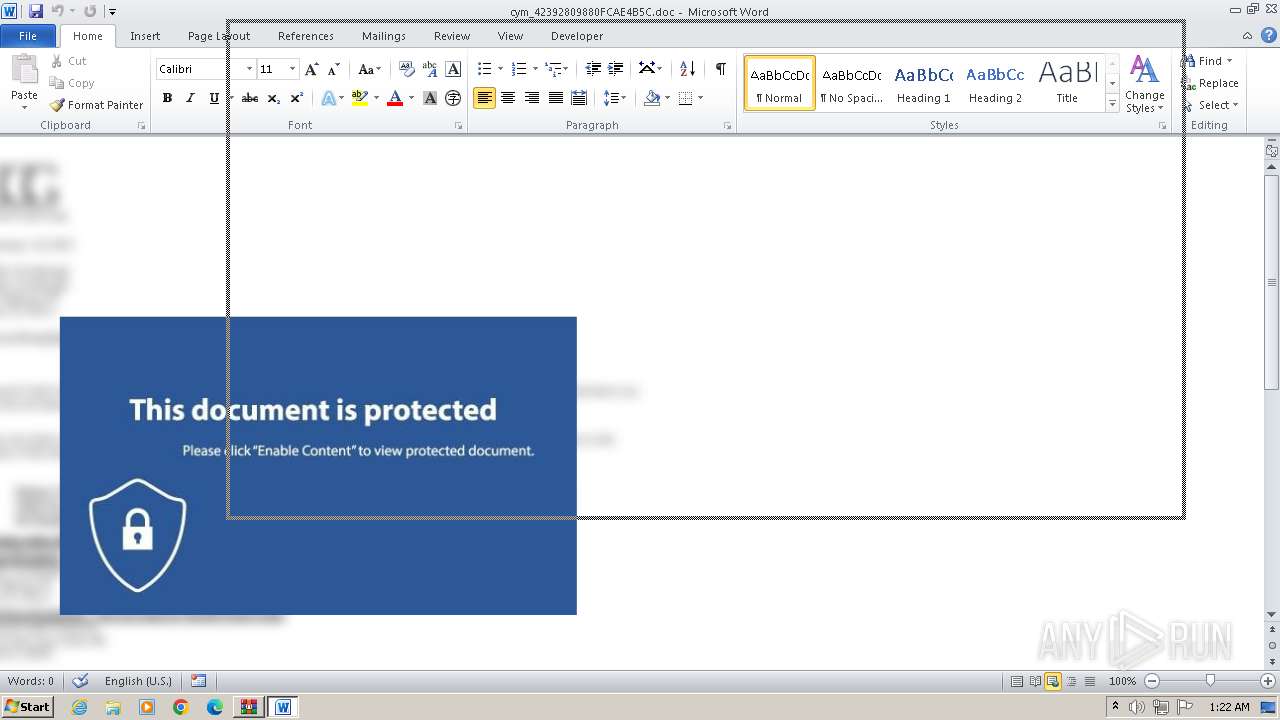Pick text highlight color button

coord(360,98)
